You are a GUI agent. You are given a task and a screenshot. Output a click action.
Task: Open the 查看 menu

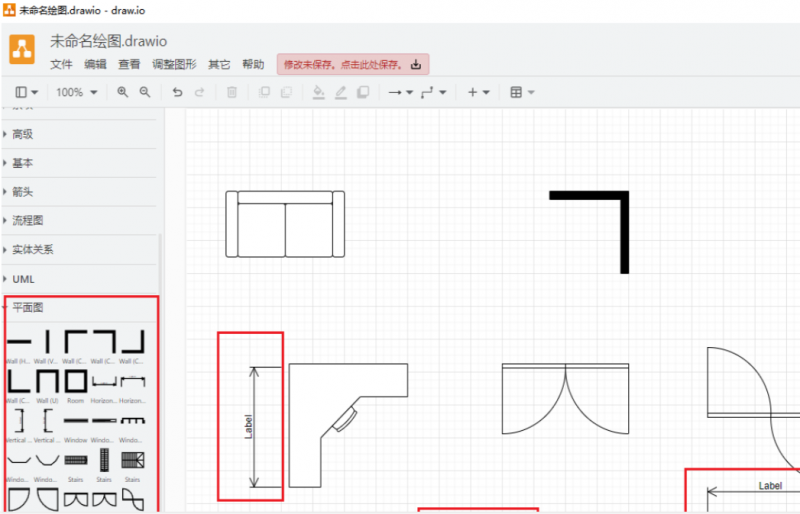click(x=129, y=64)
